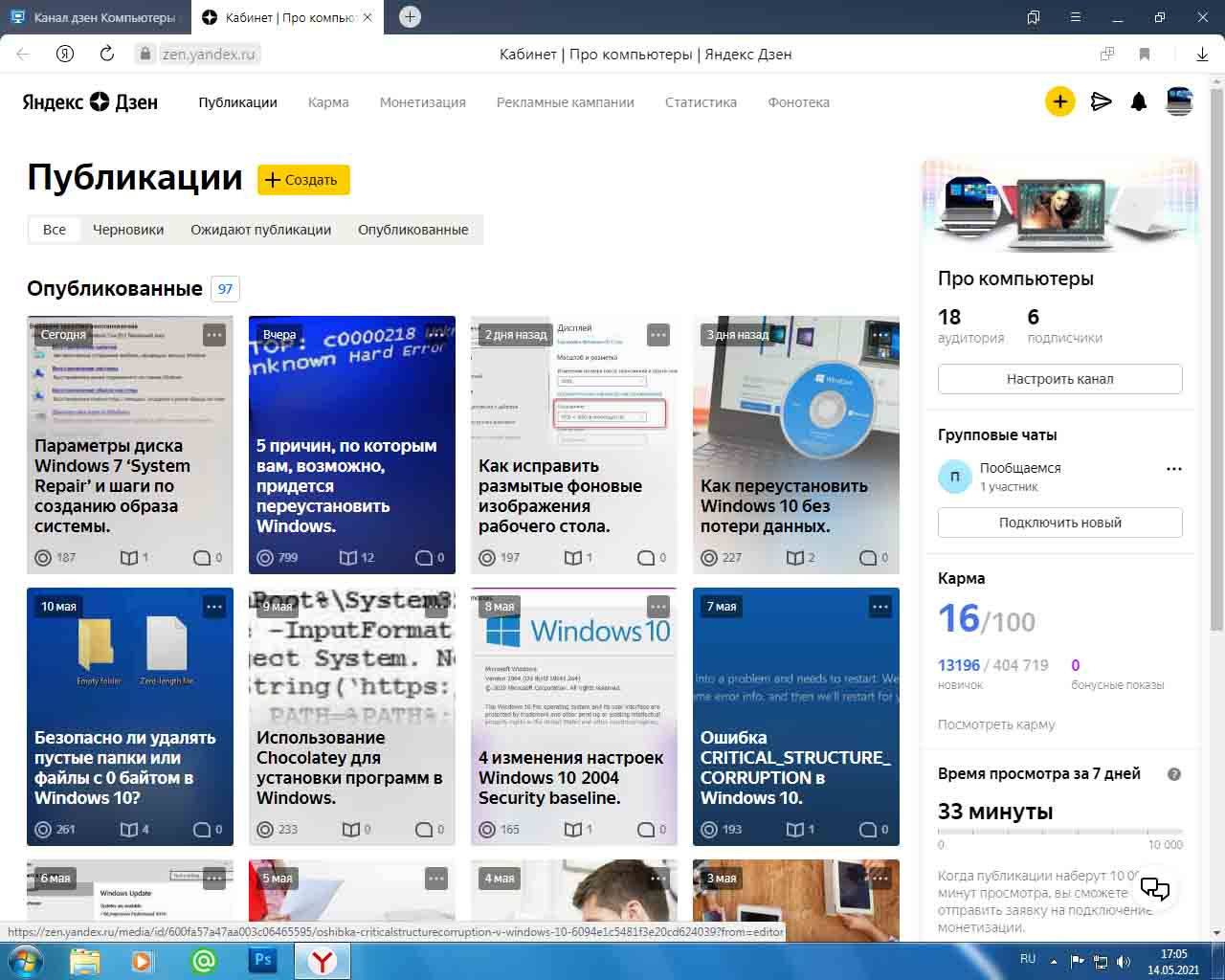Viewport: 1225px width, 980px height.
Task: Open three-dot menu for Пообщаемся chat
Action: pyautogui.click(x=1174, y=469)
